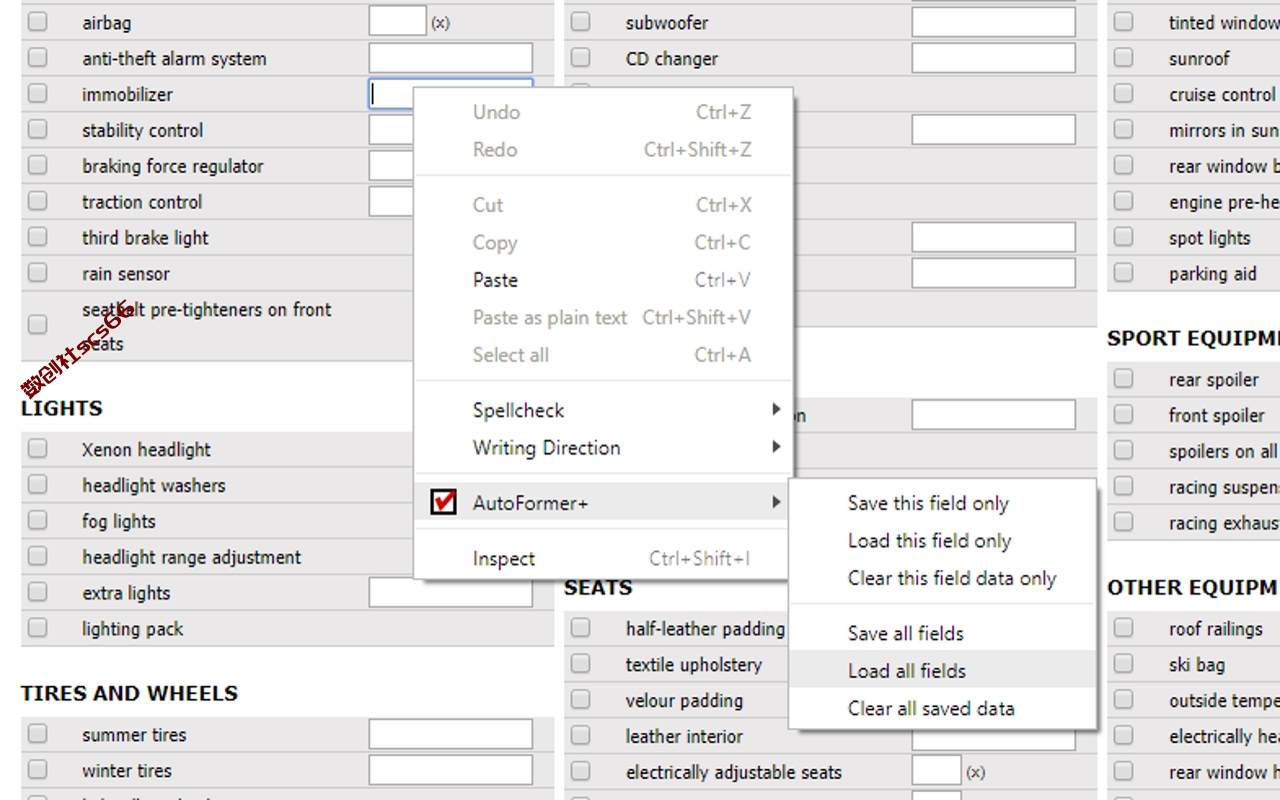Check the stability control option
Viewport: 1280px width, 800px height.
click(x=37, y=129)
